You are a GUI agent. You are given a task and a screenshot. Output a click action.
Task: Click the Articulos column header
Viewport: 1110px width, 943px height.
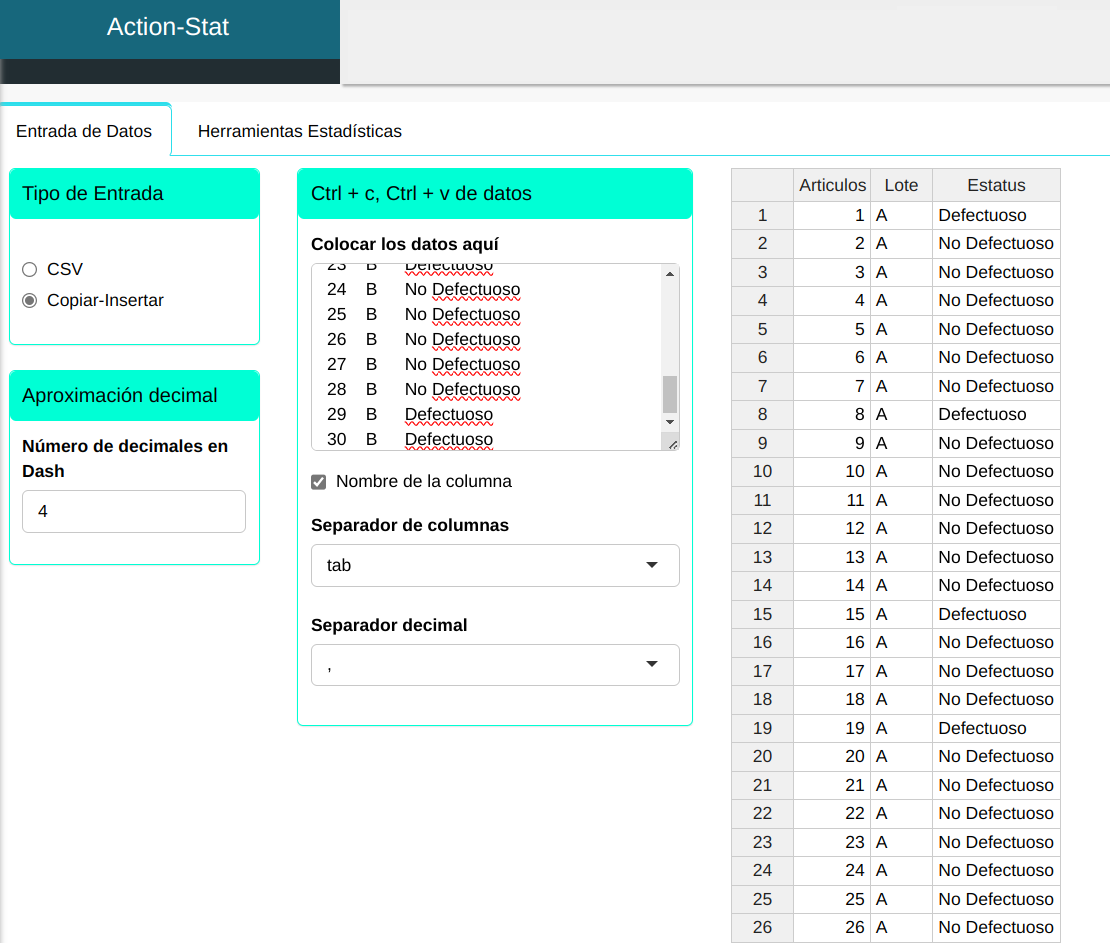tap(832, 185)
